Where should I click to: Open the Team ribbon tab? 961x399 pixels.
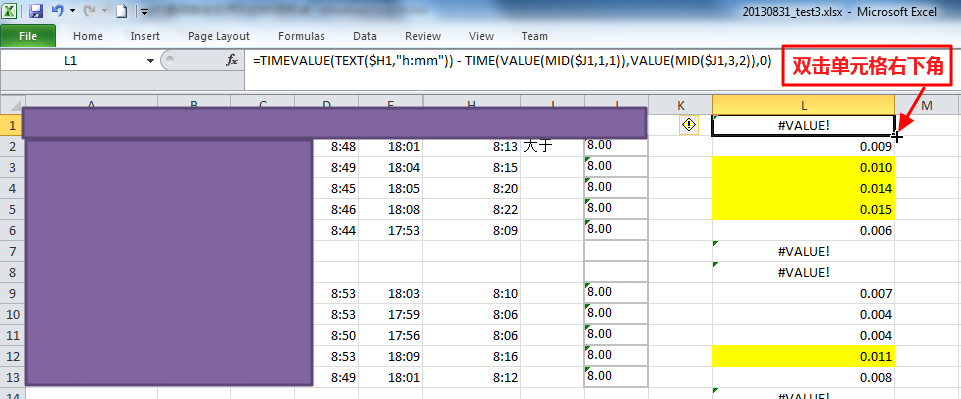coord(534,36)
